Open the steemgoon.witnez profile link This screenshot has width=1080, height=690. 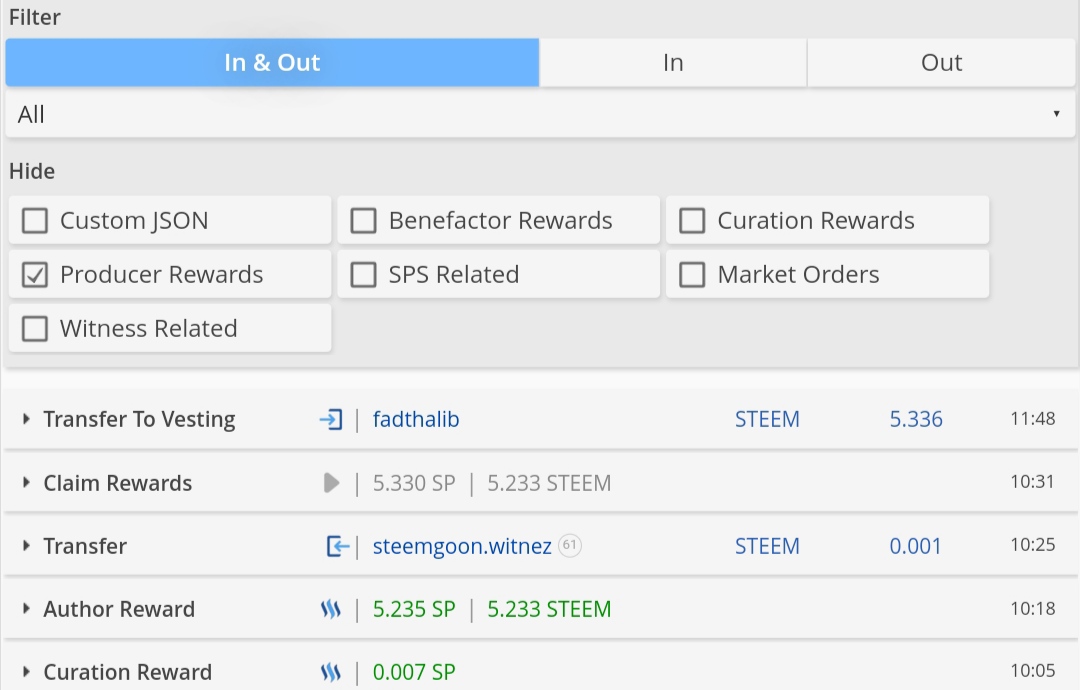tap(462, 546)
